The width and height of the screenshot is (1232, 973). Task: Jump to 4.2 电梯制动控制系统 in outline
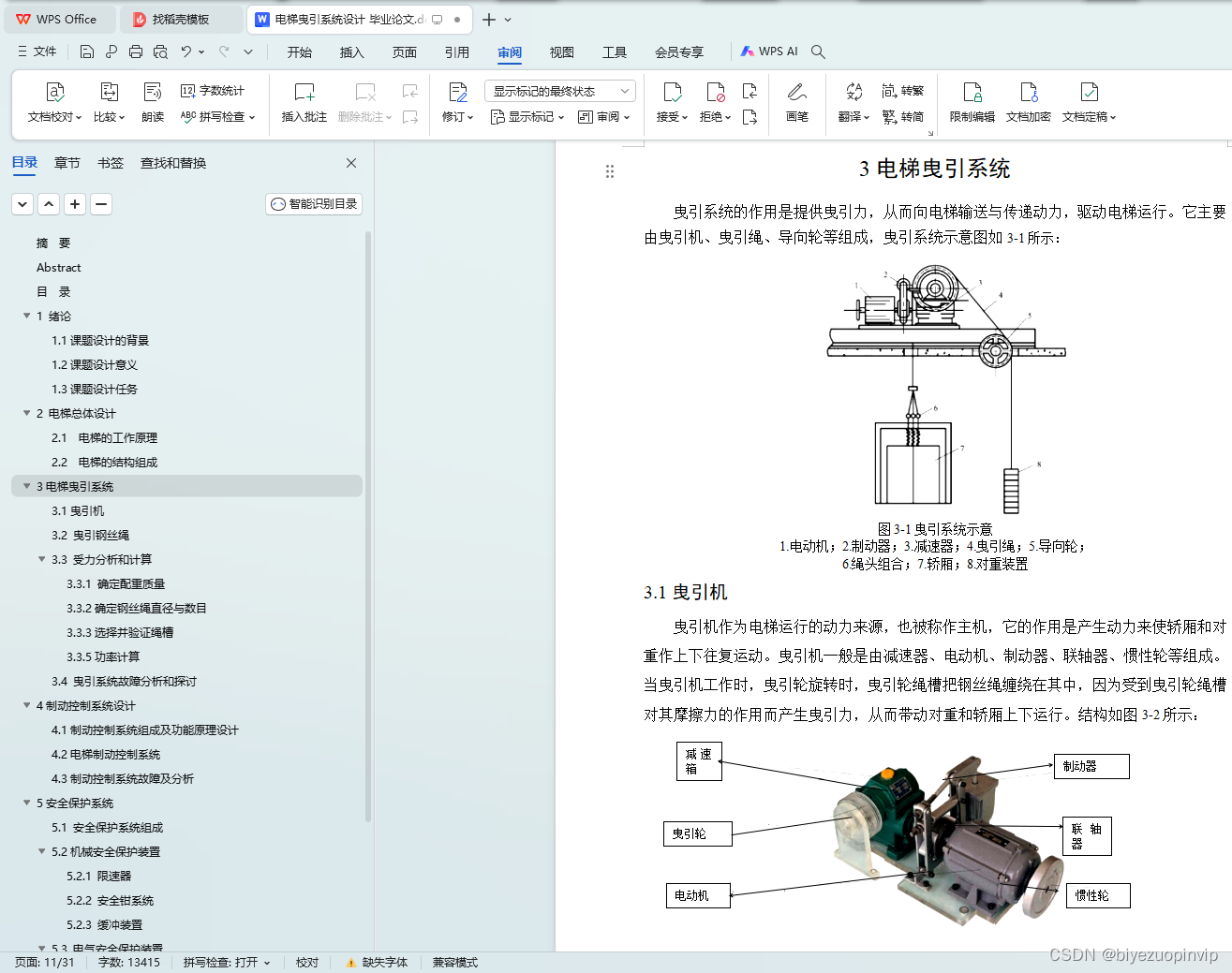point(106,754)
